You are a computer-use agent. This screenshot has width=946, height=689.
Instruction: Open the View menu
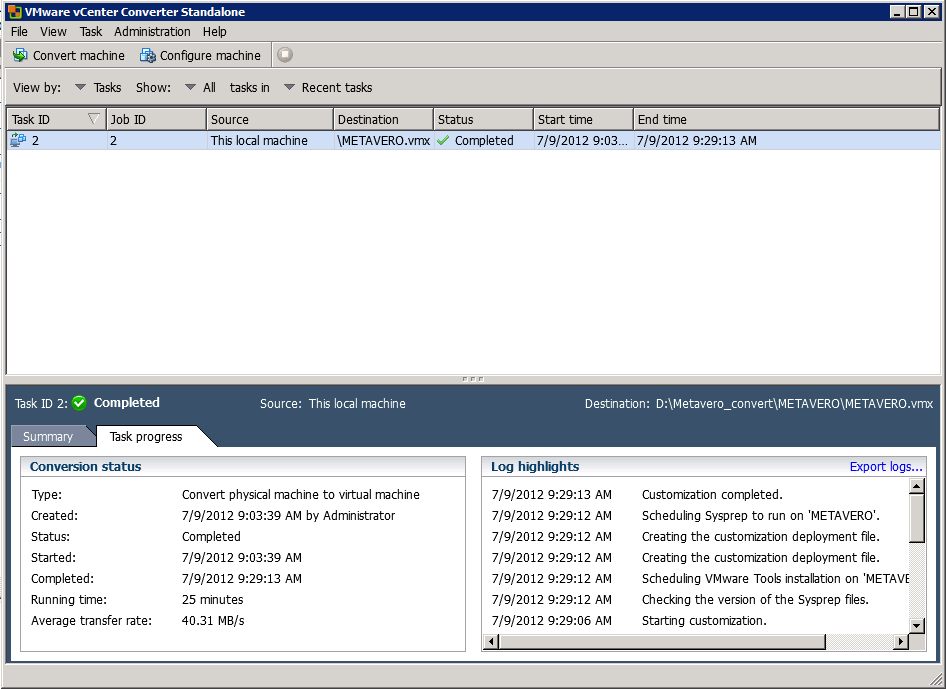(53, 31)
